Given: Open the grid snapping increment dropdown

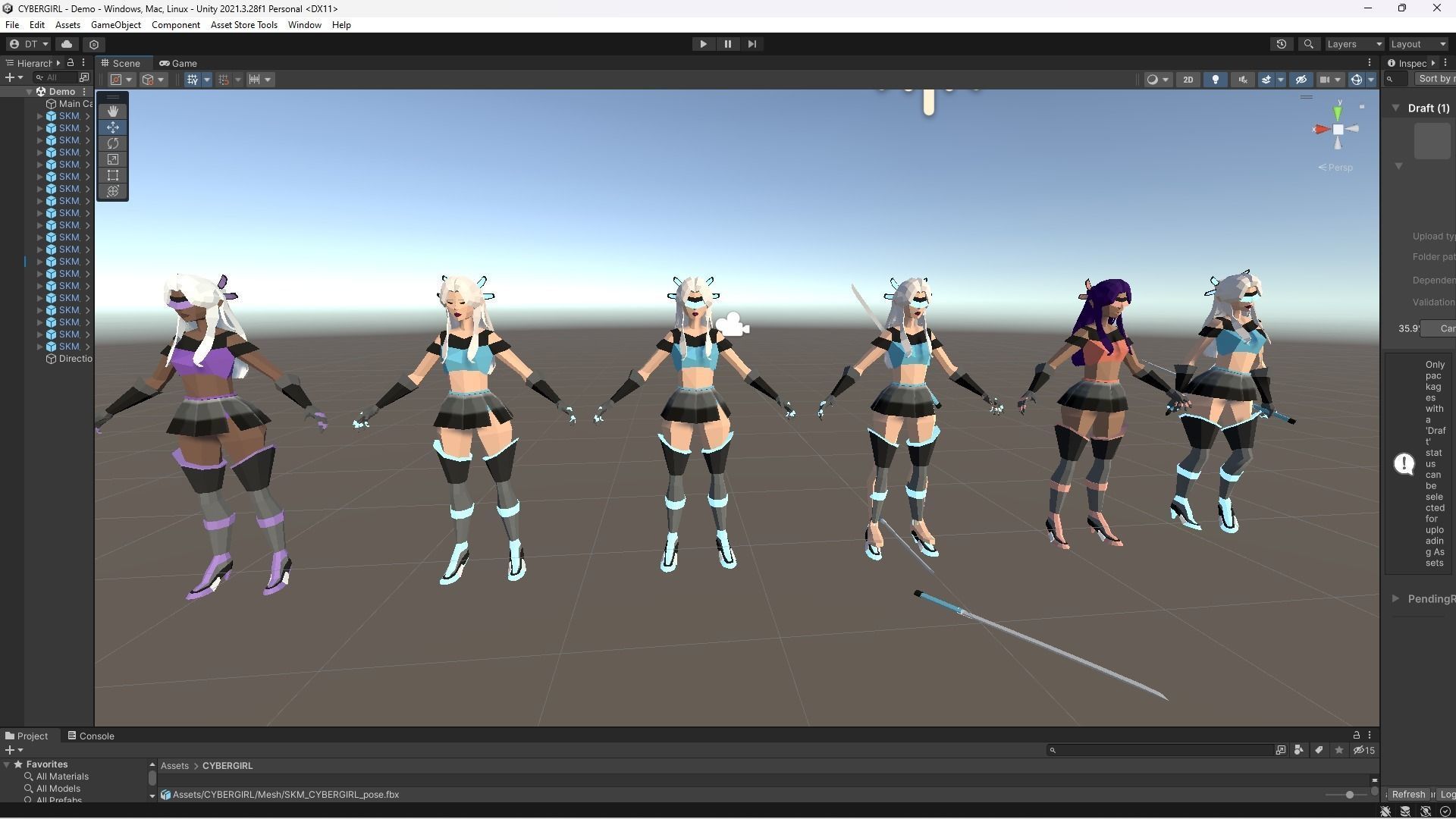Looking at the screenshot, I should [259, 80].
